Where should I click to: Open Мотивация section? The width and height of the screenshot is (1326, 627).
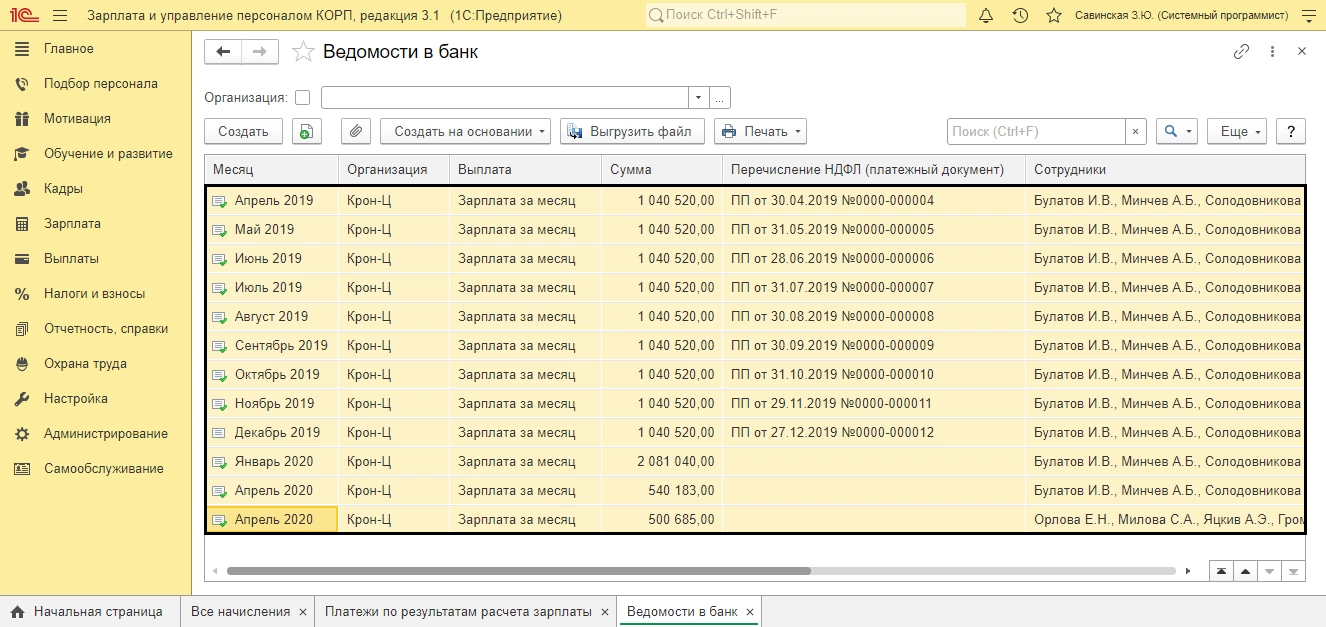tap(95, 119)
